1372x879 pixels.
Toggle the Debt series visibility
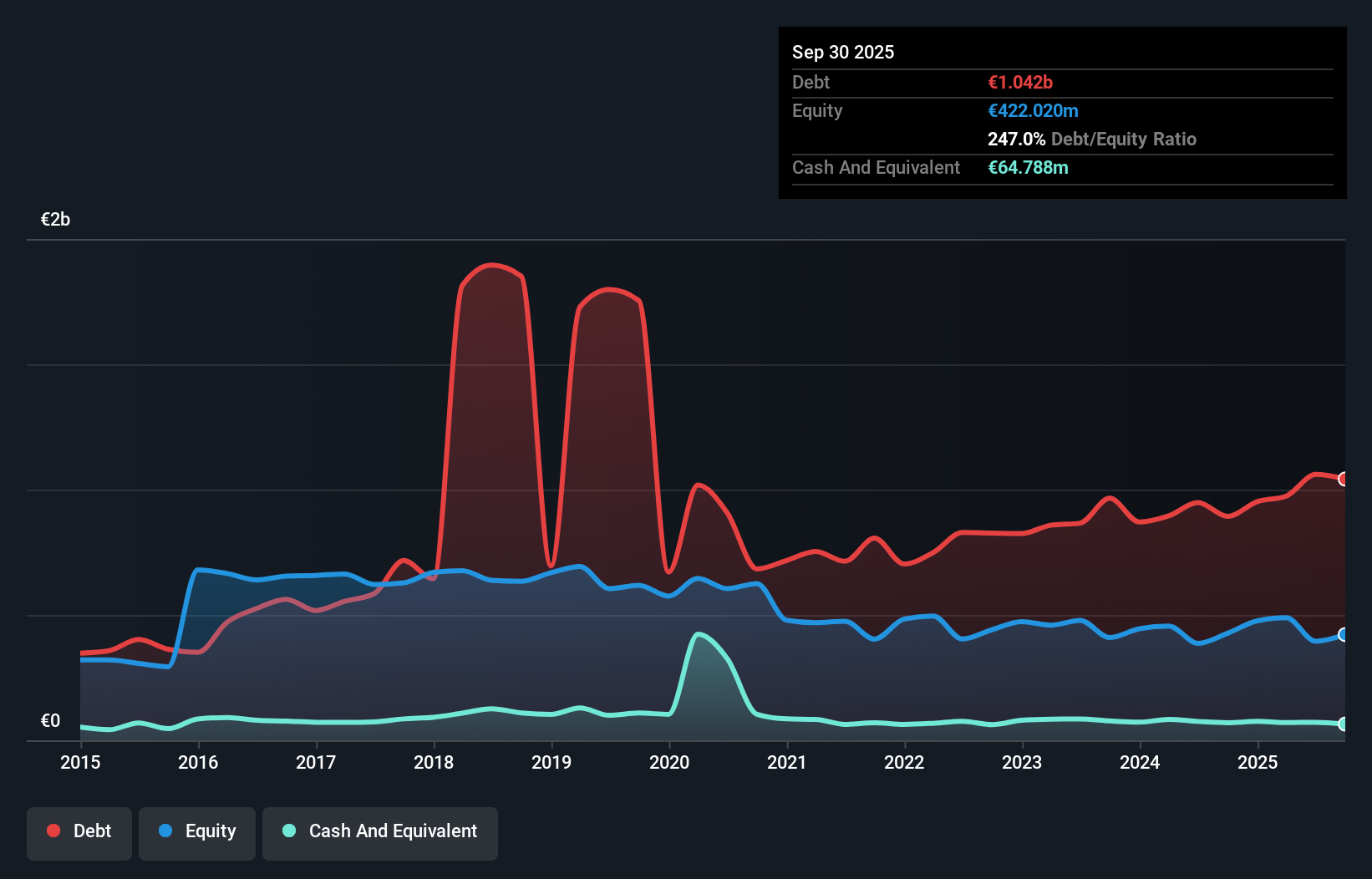79,832
